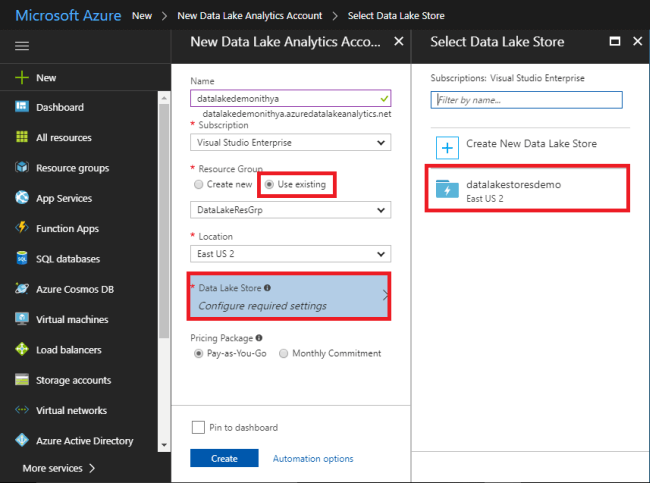The height and width of the screenshot is (483, 650).
Task: Open the Location East US 2 dropdown
Action: click(290, 254)
